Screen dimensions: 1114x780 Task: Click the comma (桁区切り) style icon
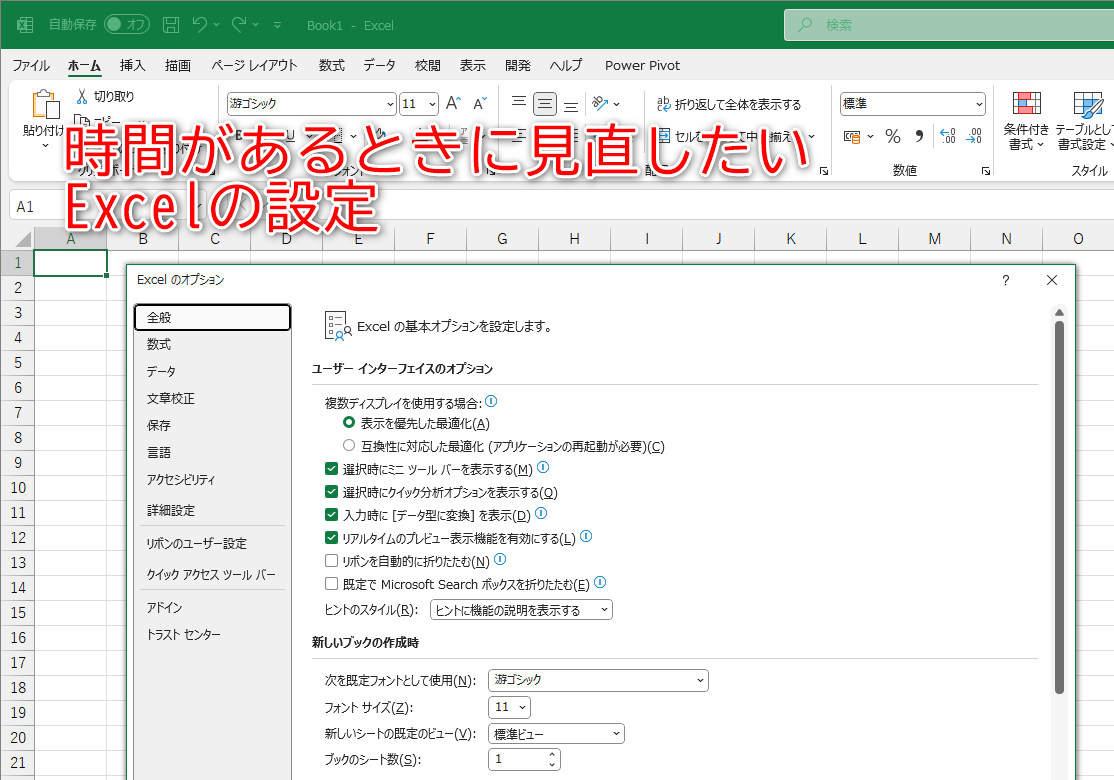919,136
